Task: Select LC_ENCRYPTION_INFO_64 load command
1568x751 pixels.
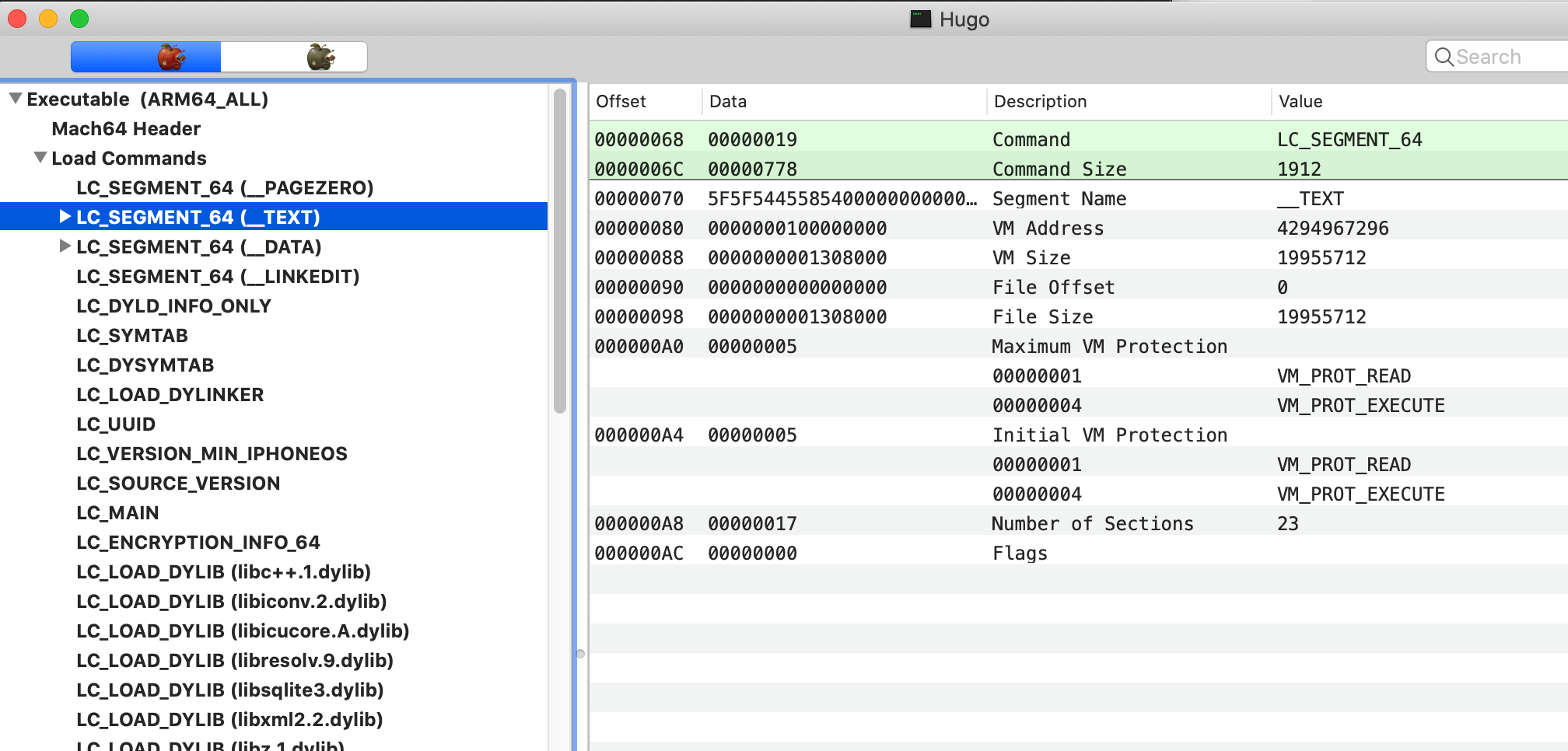Action: coord(198,543)
